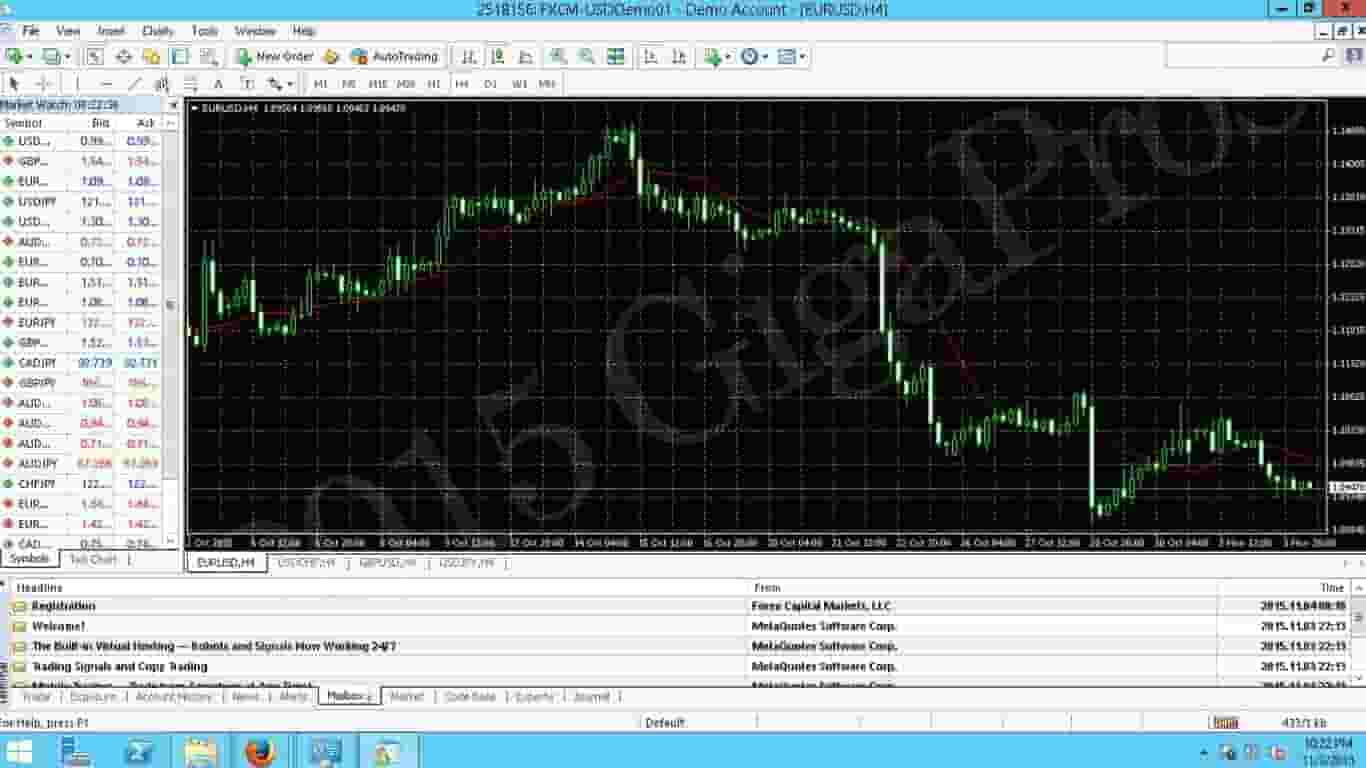1366x768 pixels.
Task: Switch to the USDCHF,H4 chart tab
Action: (x=306, y=563)
